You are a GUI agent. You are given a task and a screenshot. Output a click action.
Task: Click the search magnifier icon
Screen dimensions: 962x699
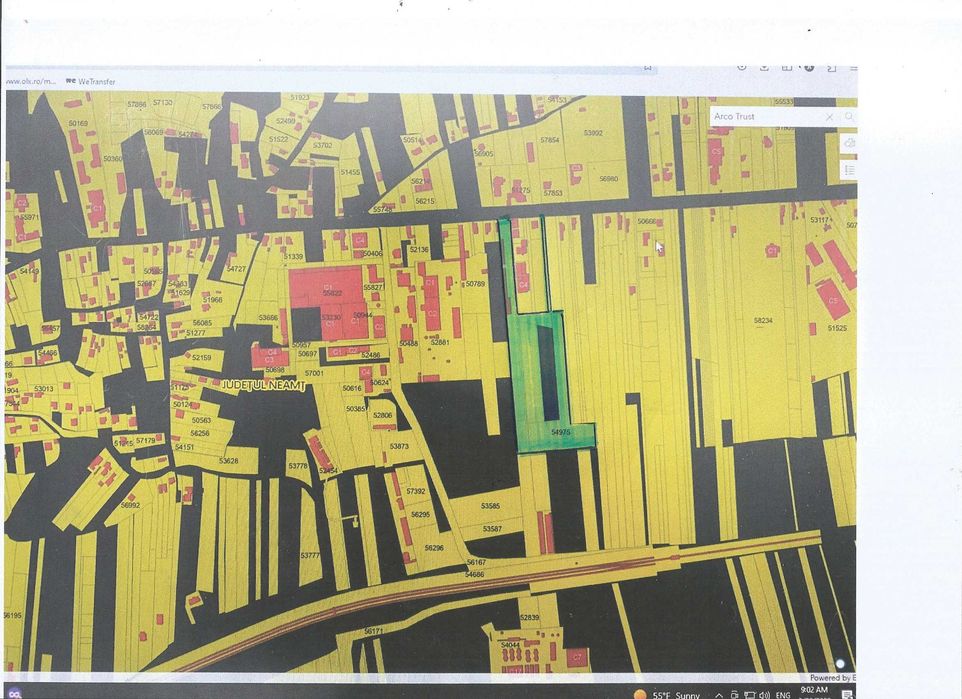pos(849,116)
